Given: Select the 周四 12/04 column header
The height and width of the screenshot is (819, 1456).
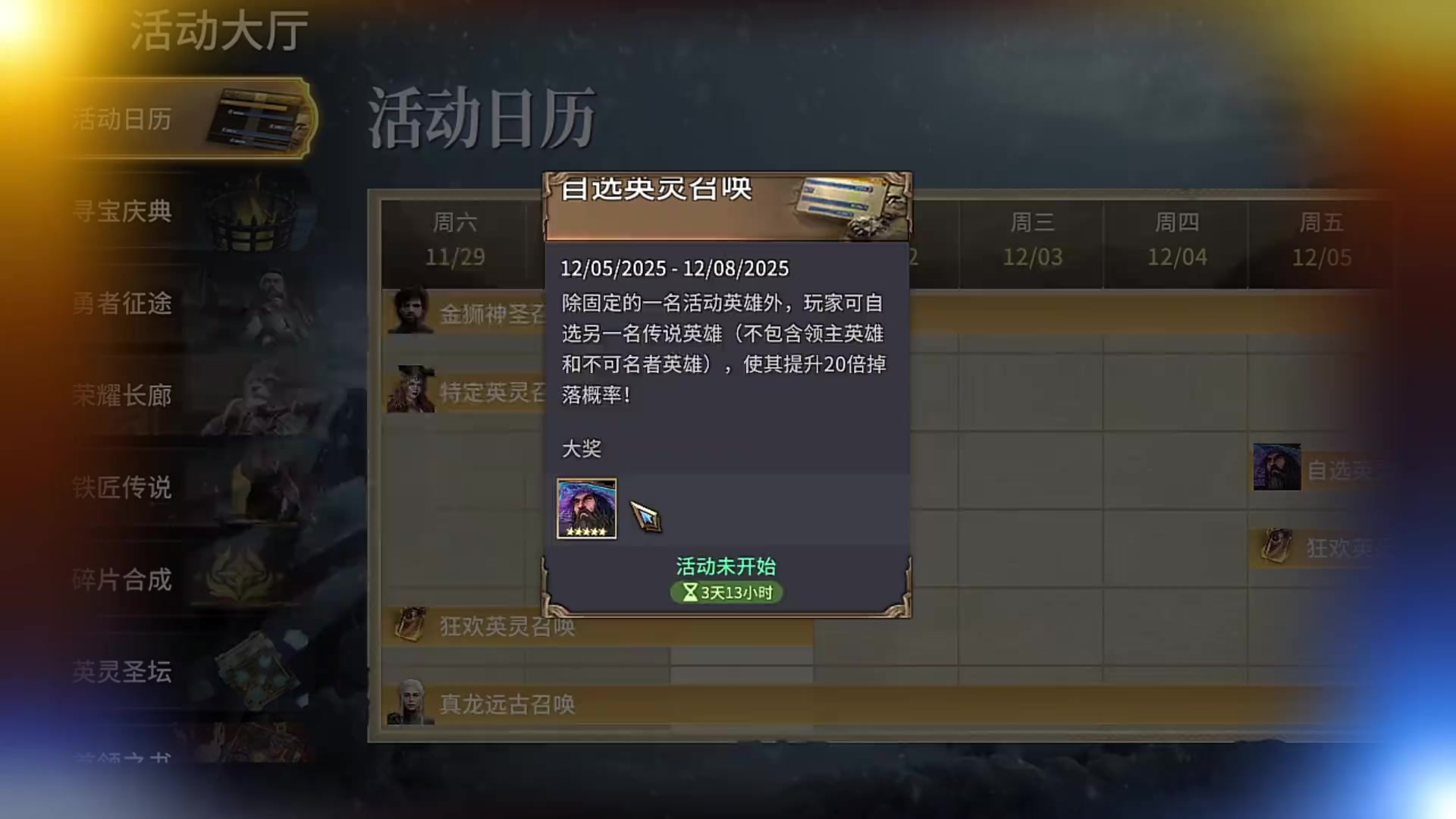Looking at the screenshot, I should coord(1176,240).
